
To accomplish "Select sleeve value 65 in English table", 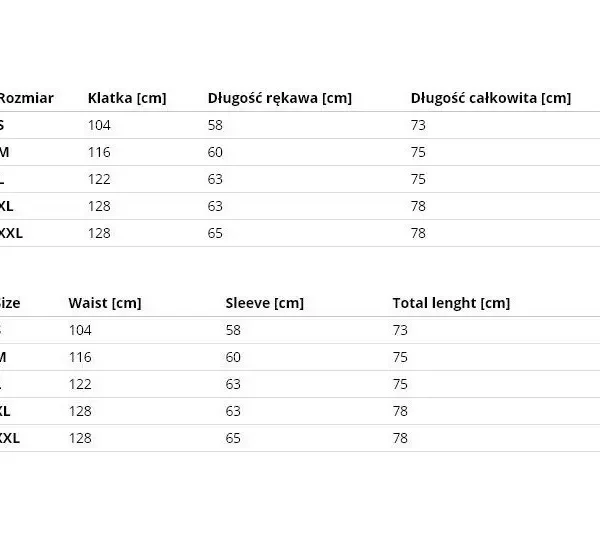I will [233, 438].
